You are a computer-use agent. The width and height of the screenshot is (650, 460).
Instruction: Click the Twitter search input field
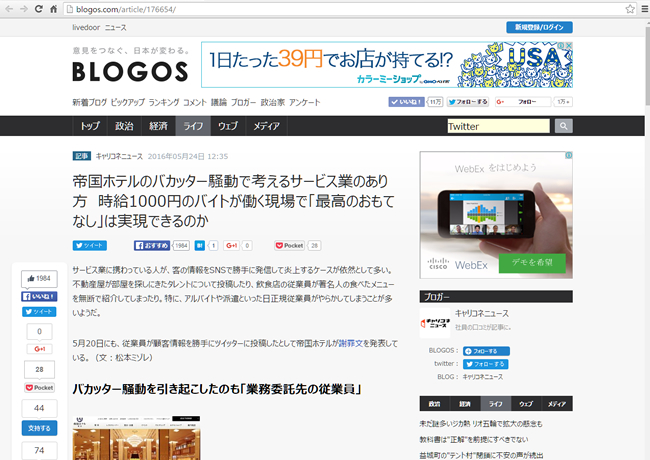(x=497, y=126)
